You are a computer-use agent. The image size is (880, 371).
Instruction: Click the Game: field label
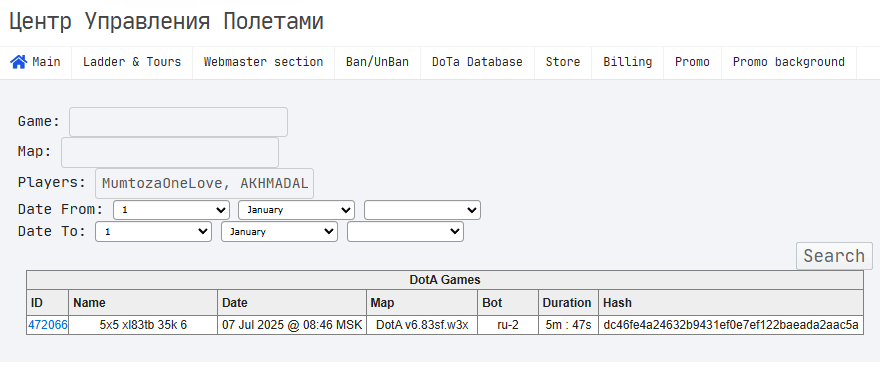tap(39, 122)
